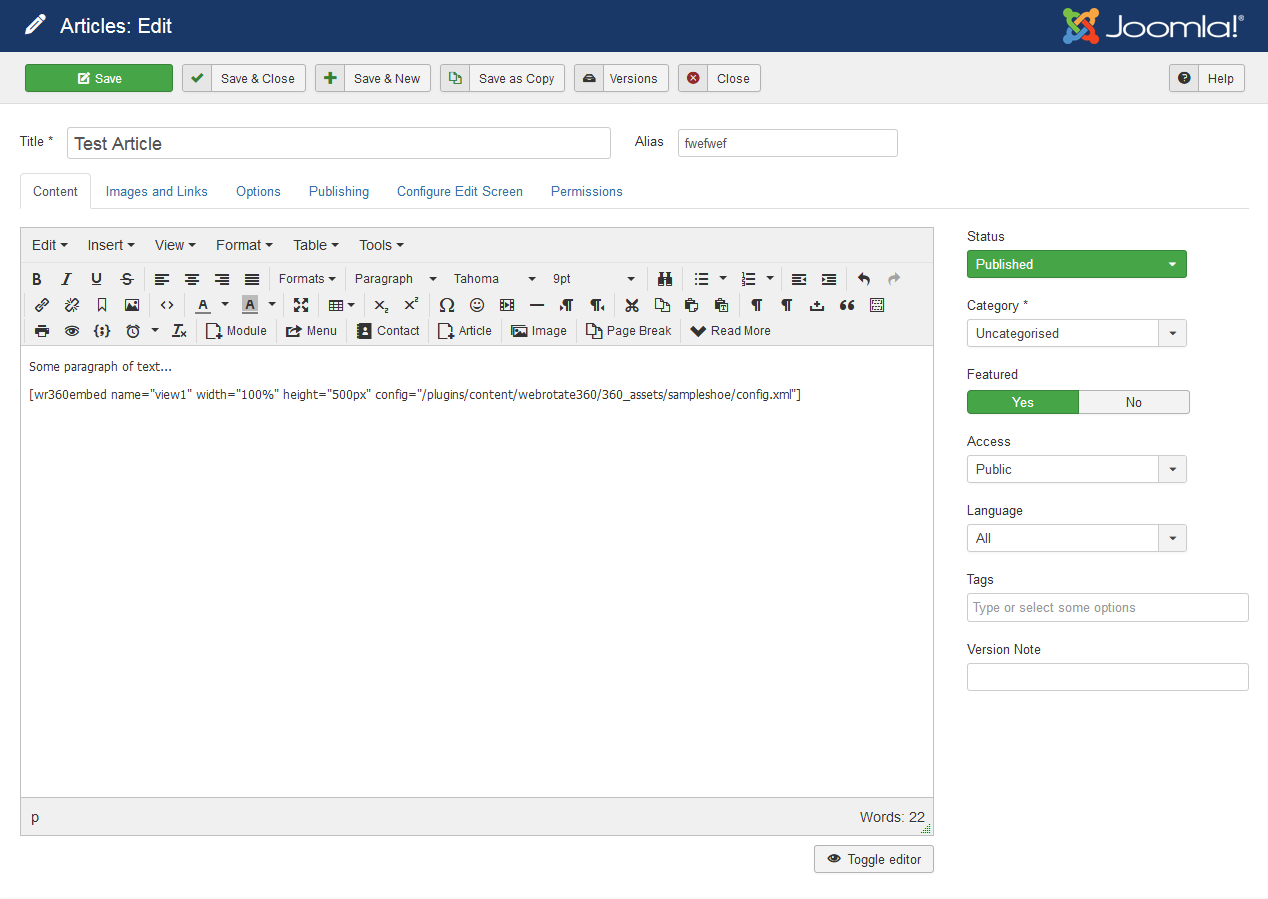Toggle strikethrough formatting
This screenshot has width=1268, height=899.
(x=127, y=279)
